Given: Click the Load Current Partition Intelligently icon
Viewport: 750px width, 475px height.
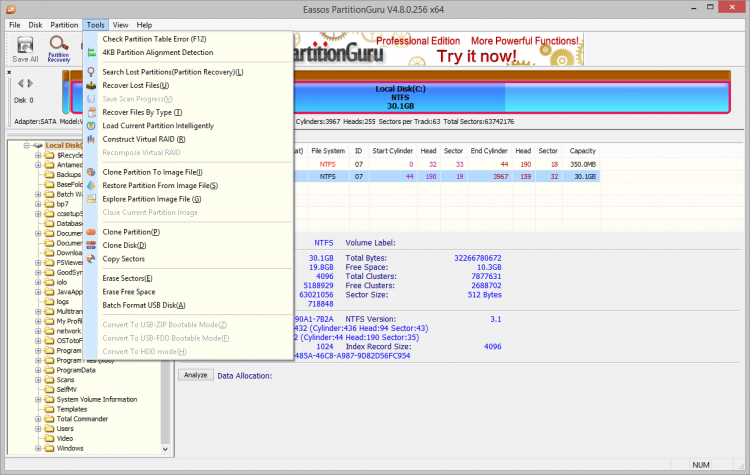Looking at the screenshot, I should [x=91, y=126].
